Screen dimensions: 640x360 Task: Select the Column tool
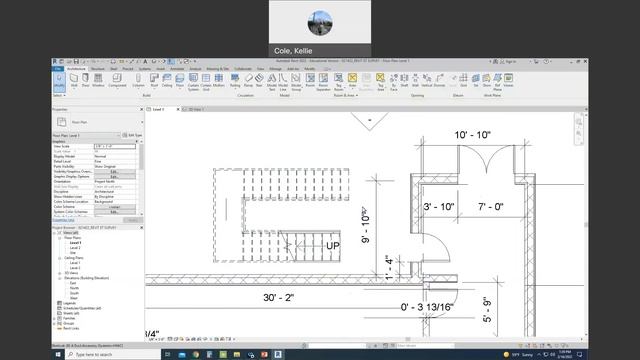[x=138, y=80]
